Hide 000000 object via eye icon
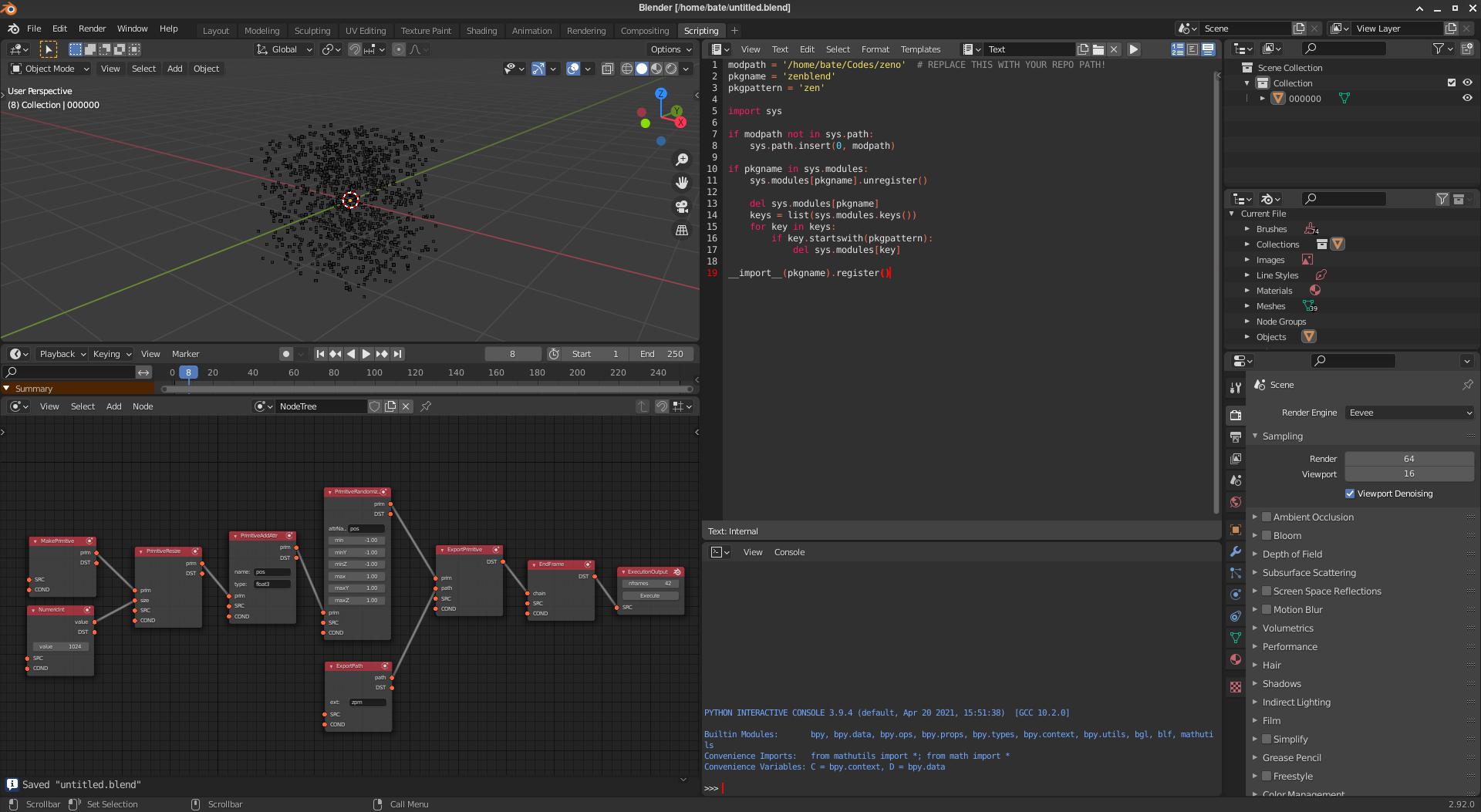Image resolution: width=1481 pixels, height=812 pixels. tap(1467, 99)
